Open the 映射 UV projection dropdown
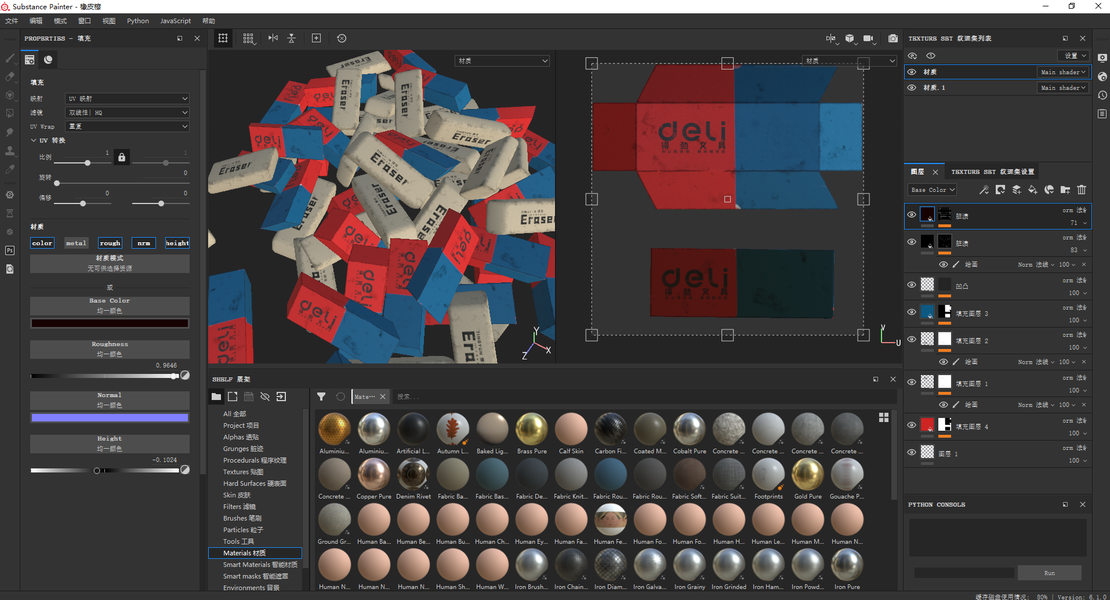The width and height of the screenshot is (1110, 600). (127, 98)
